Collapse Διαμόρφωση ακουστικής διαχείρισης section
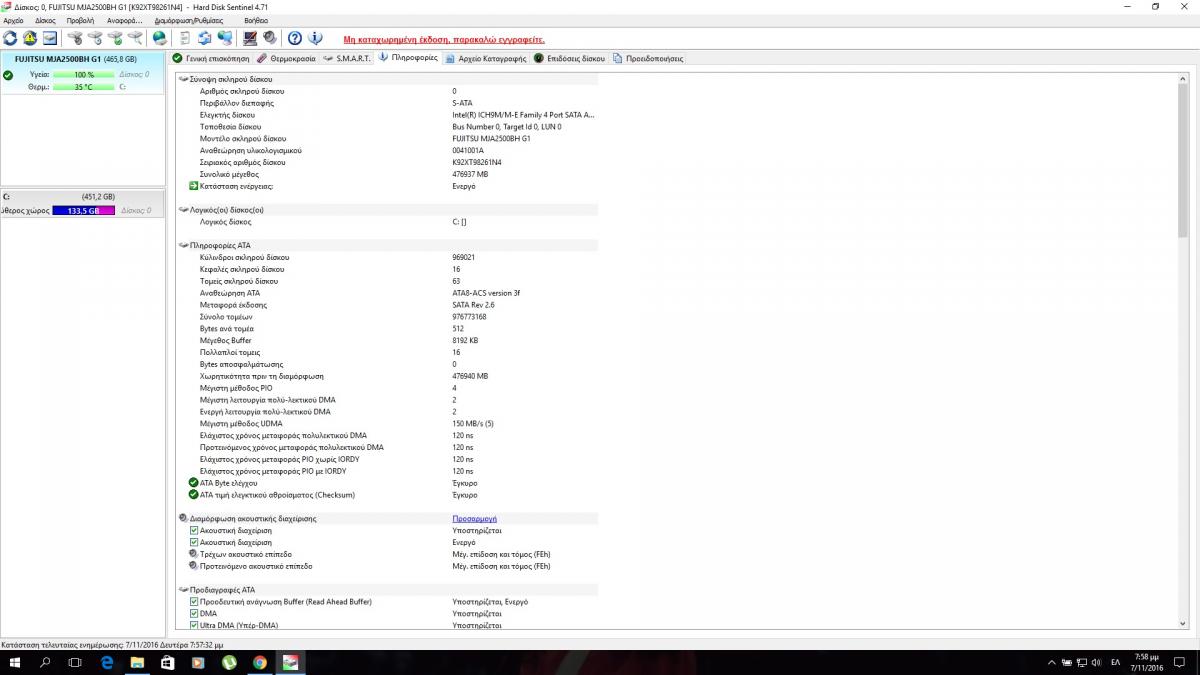 183,519
